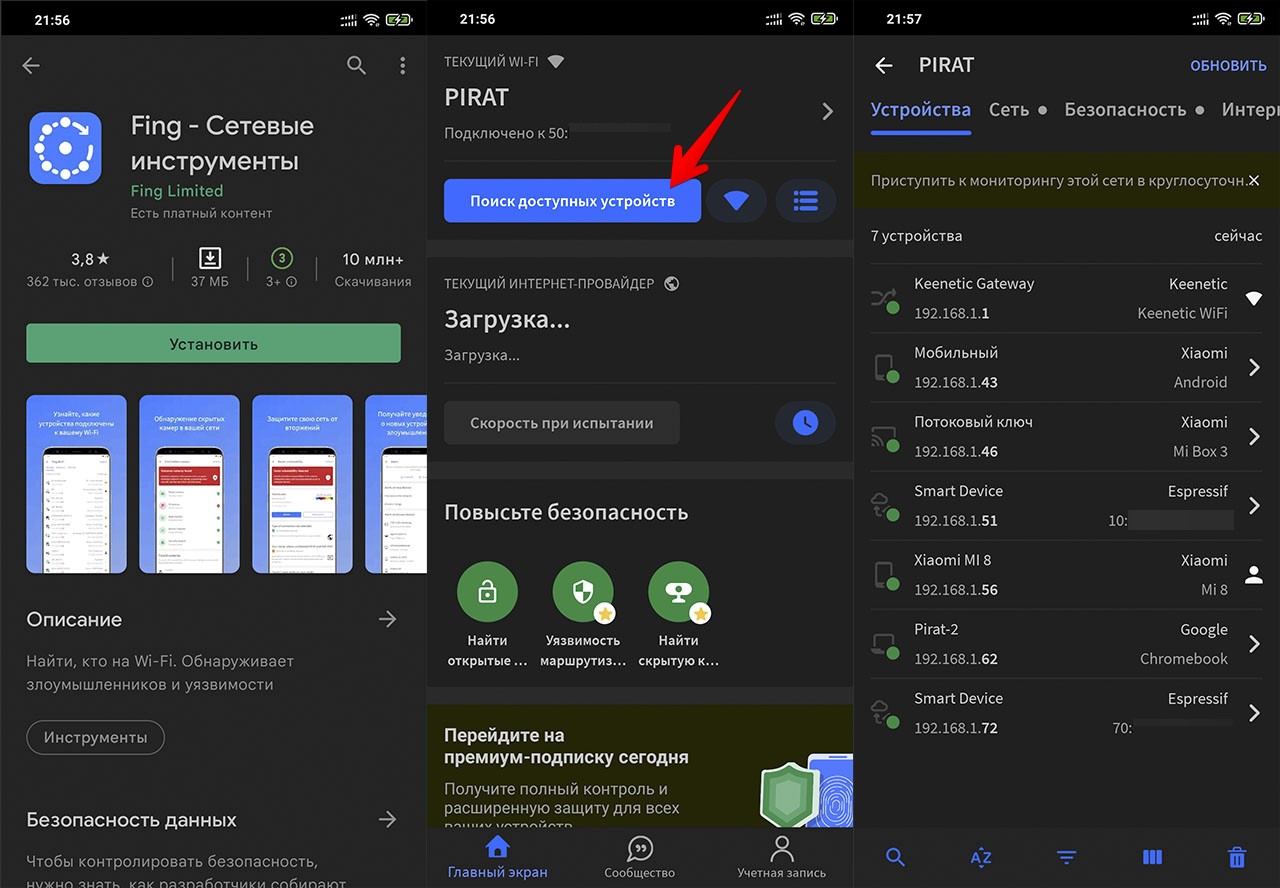Tap the phone icon of Мобильный device
1280x888 pixels.
886,368
